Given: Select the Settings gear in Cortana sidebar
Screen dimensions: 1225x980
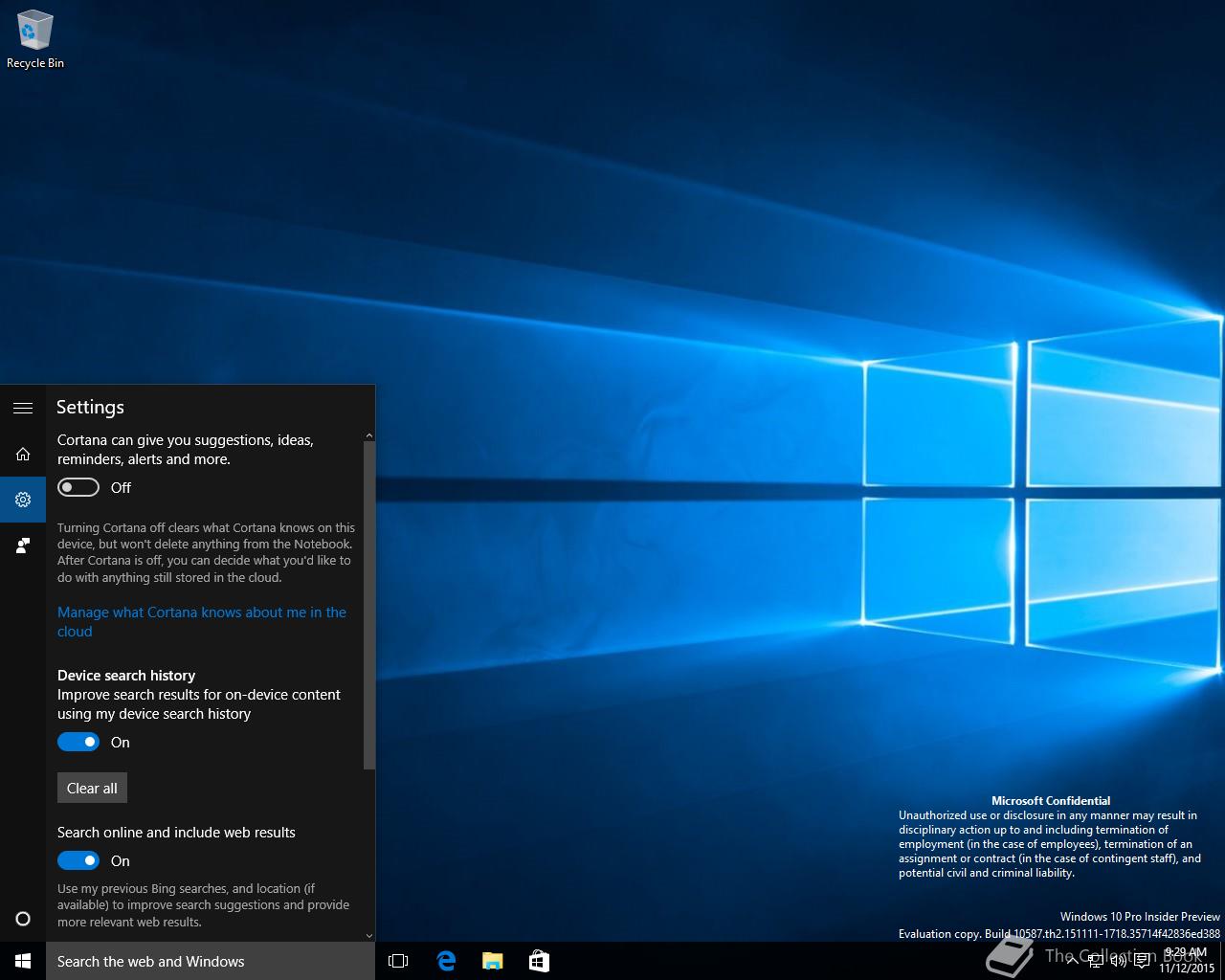Looking at the screenshot, I should (23, 500).
